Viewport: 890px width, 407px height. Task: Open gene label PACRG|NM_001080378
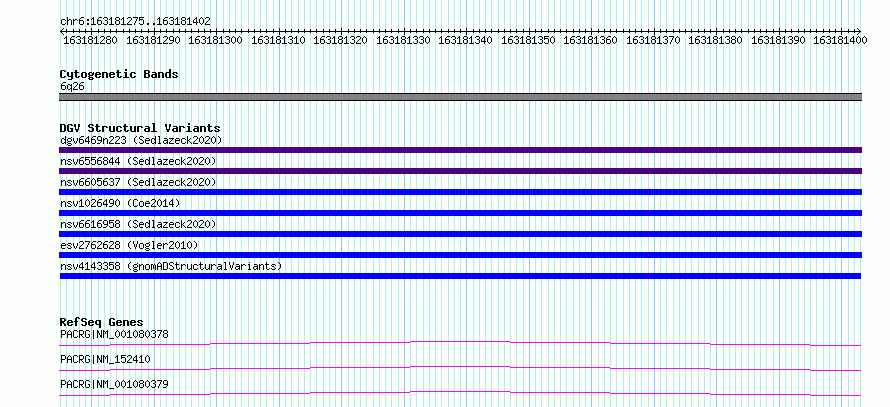114,334
